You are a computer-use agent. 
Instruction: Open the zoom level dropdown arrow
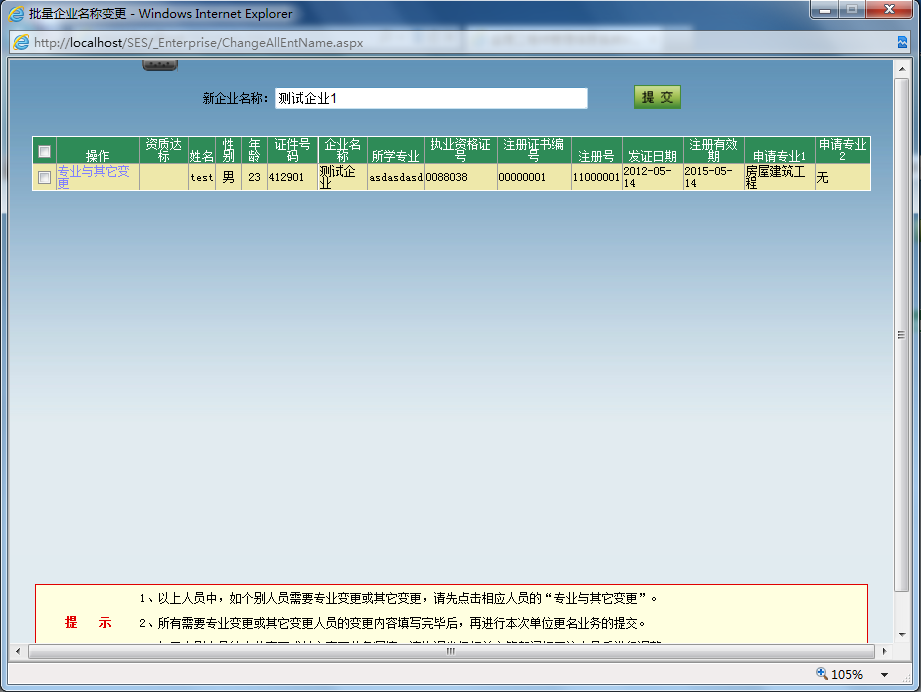coord(884,675)
